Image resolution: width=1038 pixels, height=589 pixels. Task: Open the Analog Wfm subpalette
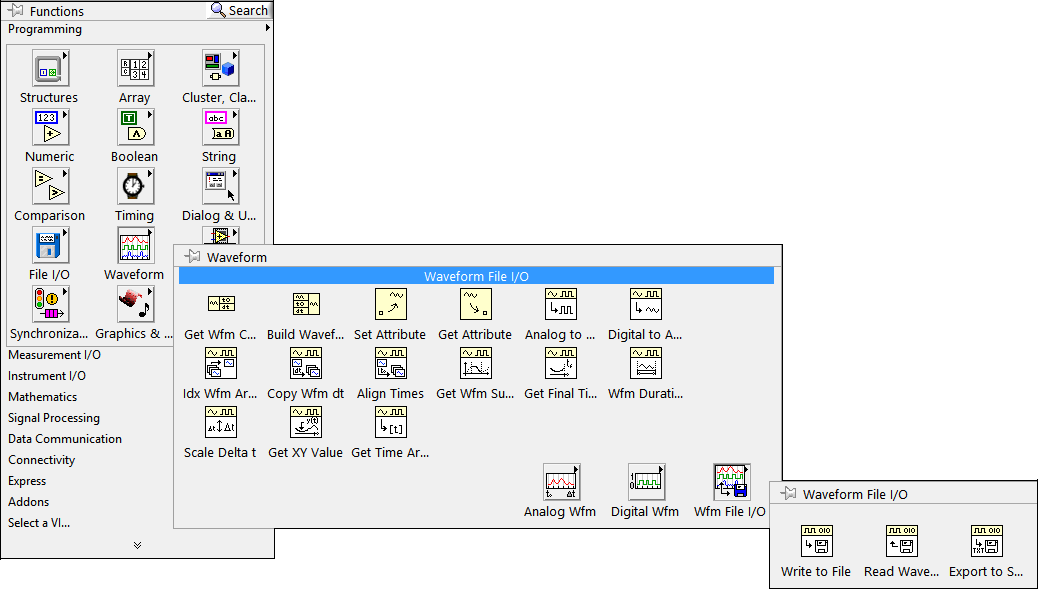561,482
